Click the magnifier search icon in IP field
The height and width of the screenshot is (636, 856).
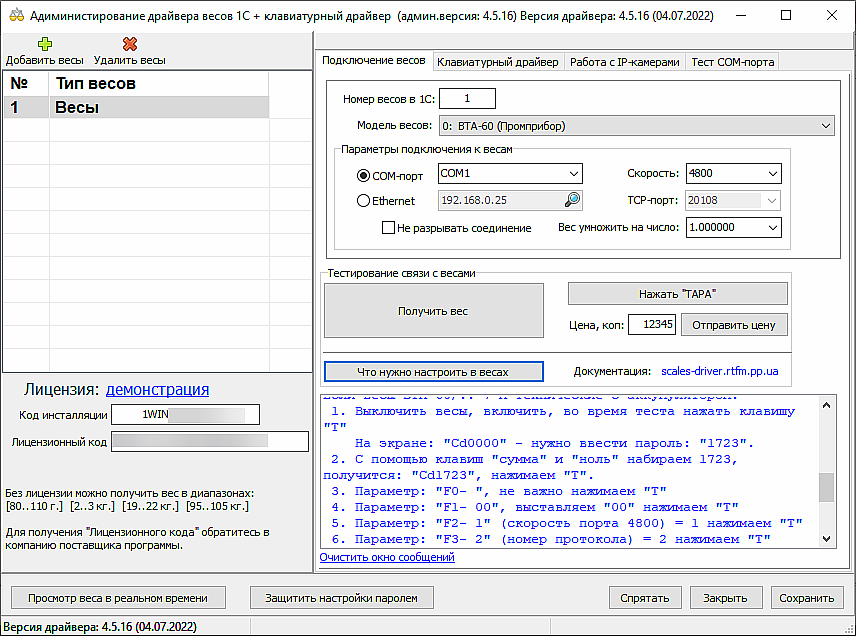572,200
